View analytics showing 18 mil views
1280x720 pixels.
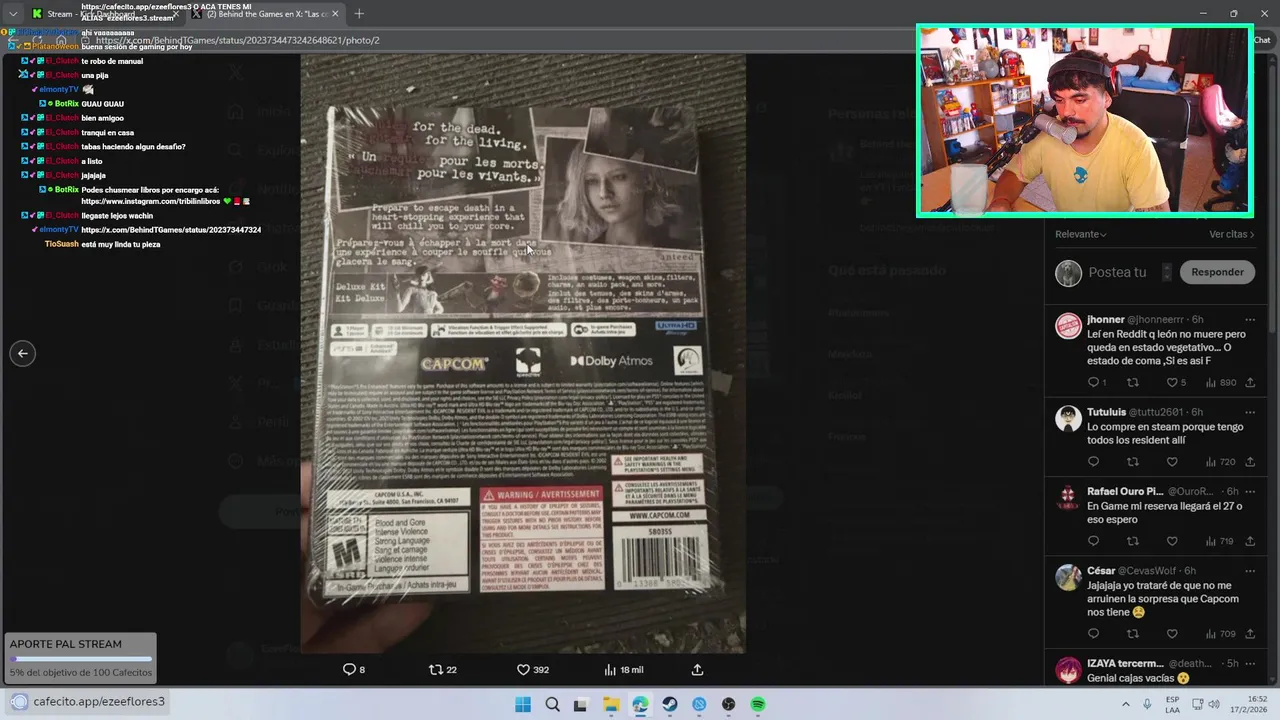pos(625,669)
